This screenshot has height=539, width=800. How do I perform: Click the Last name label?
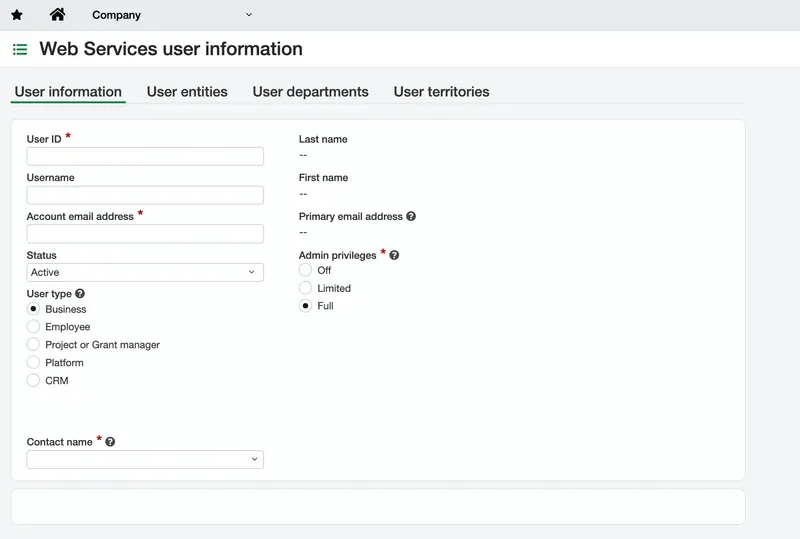(x=323, y=139)
